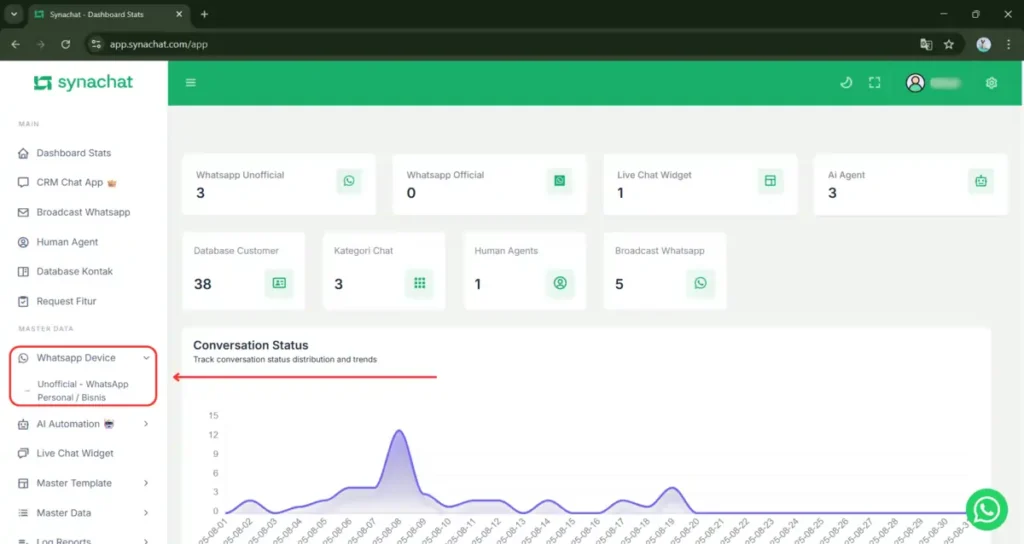
Task: Click the Kategori Chat grid icon
Action: tap(420, 283)
